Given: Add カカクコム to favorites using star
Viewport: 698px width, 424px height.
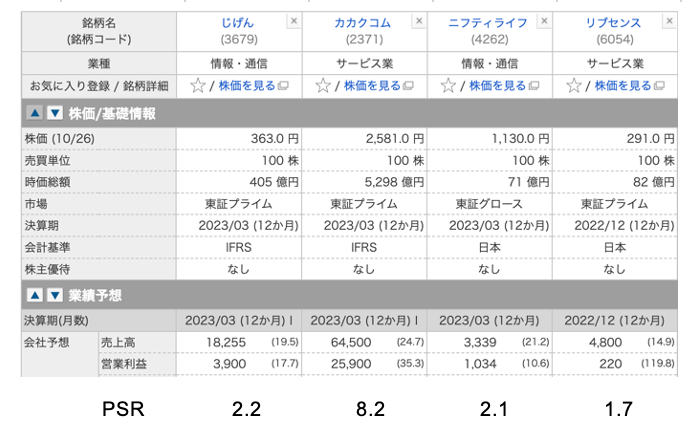Looking at the screenshot, I should click(323, 86).
